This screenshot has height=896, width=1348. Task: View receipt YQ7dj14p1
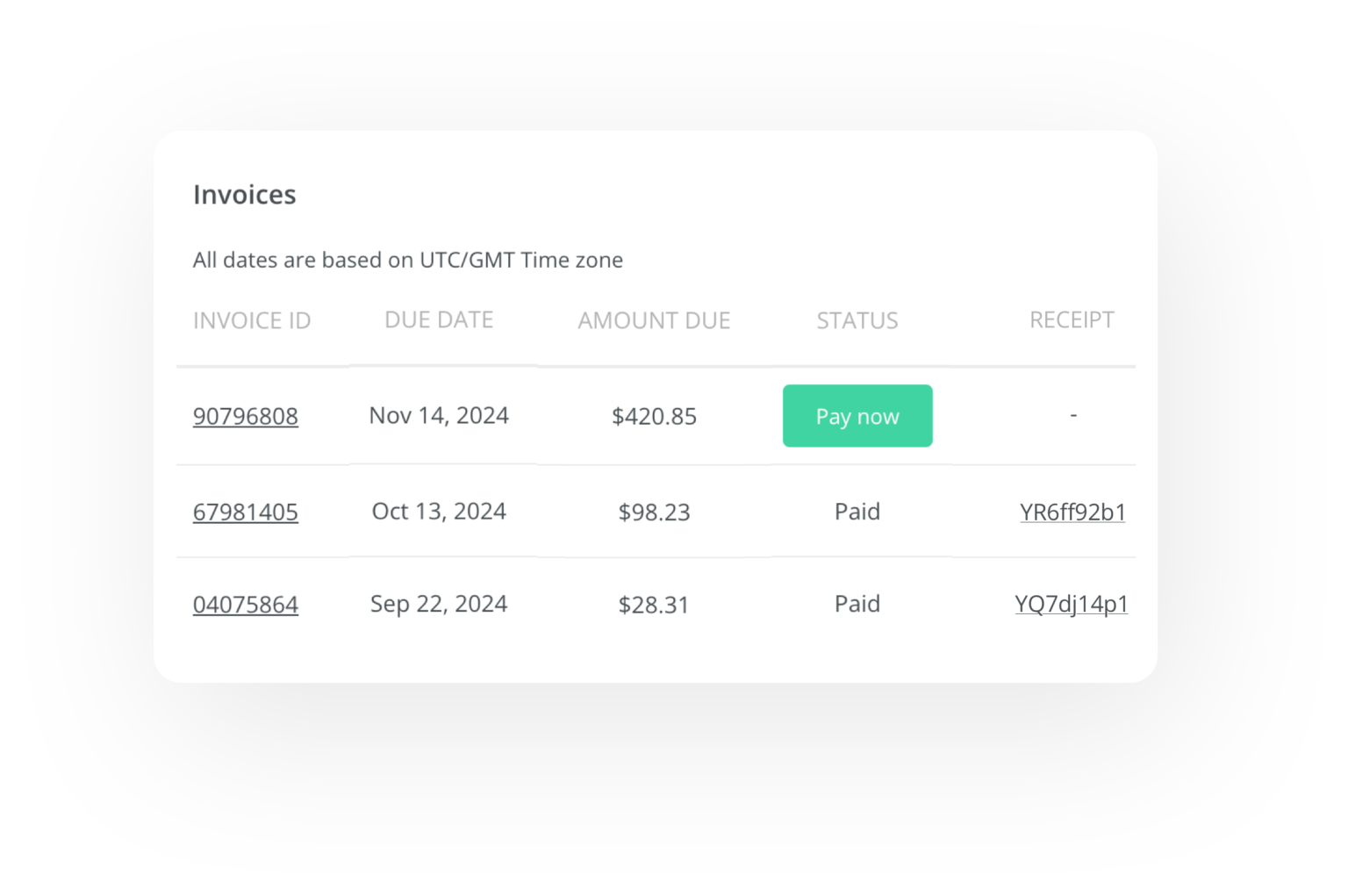point(1071,604)
